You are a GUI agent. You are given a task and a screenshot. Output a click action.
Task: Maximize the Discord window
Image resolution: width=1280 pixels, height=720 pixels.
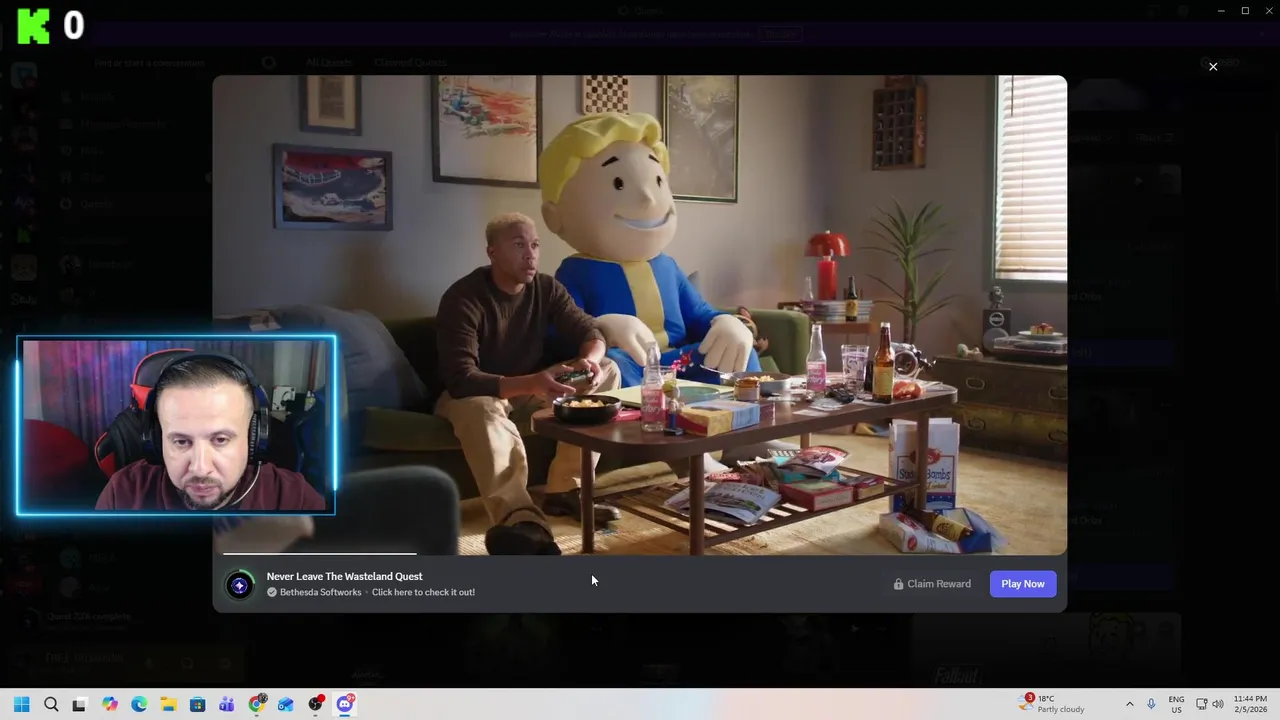coord(1245,10)
